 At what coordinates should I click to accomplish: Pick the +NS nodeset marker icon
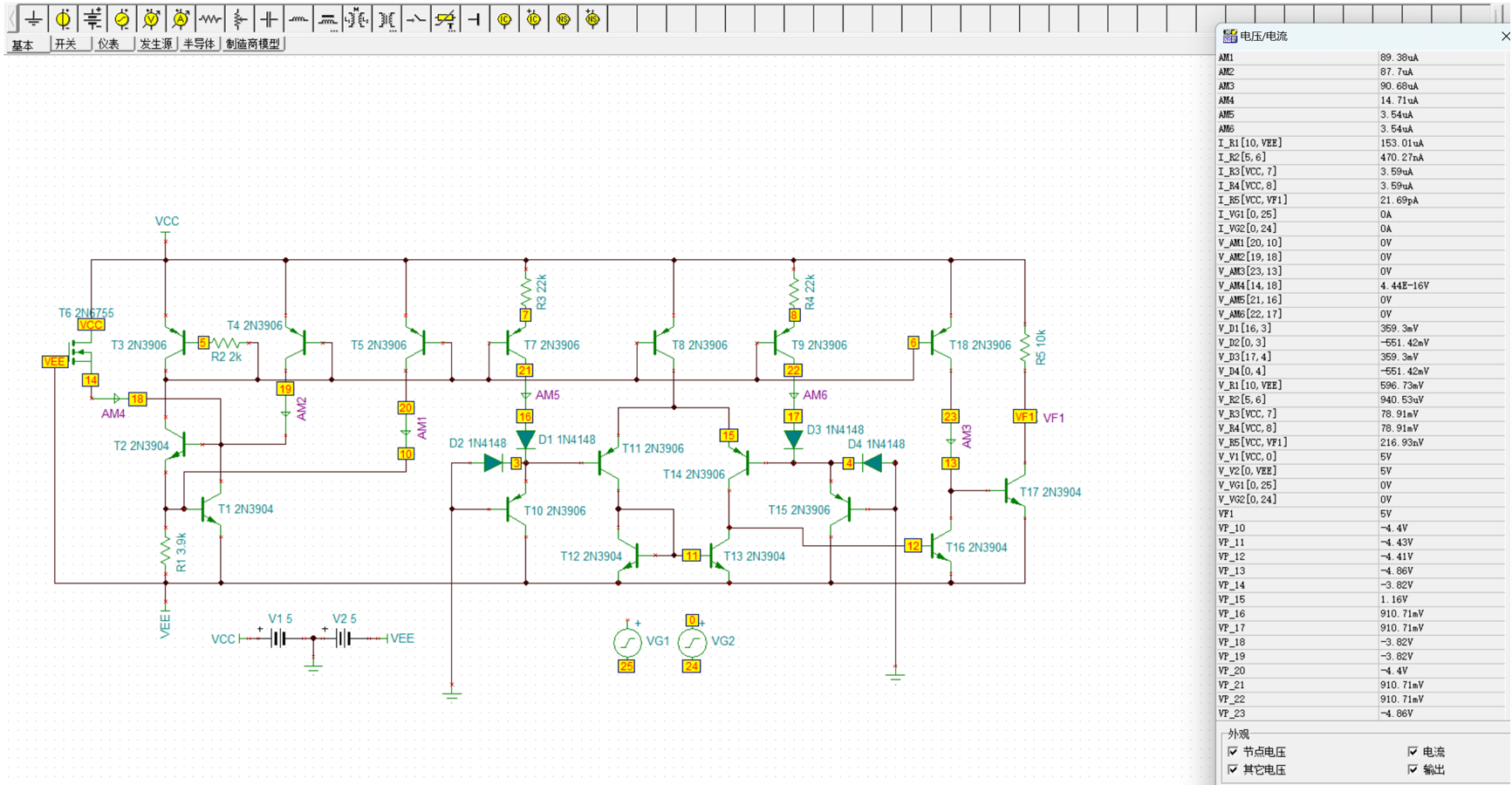(592, 18)
